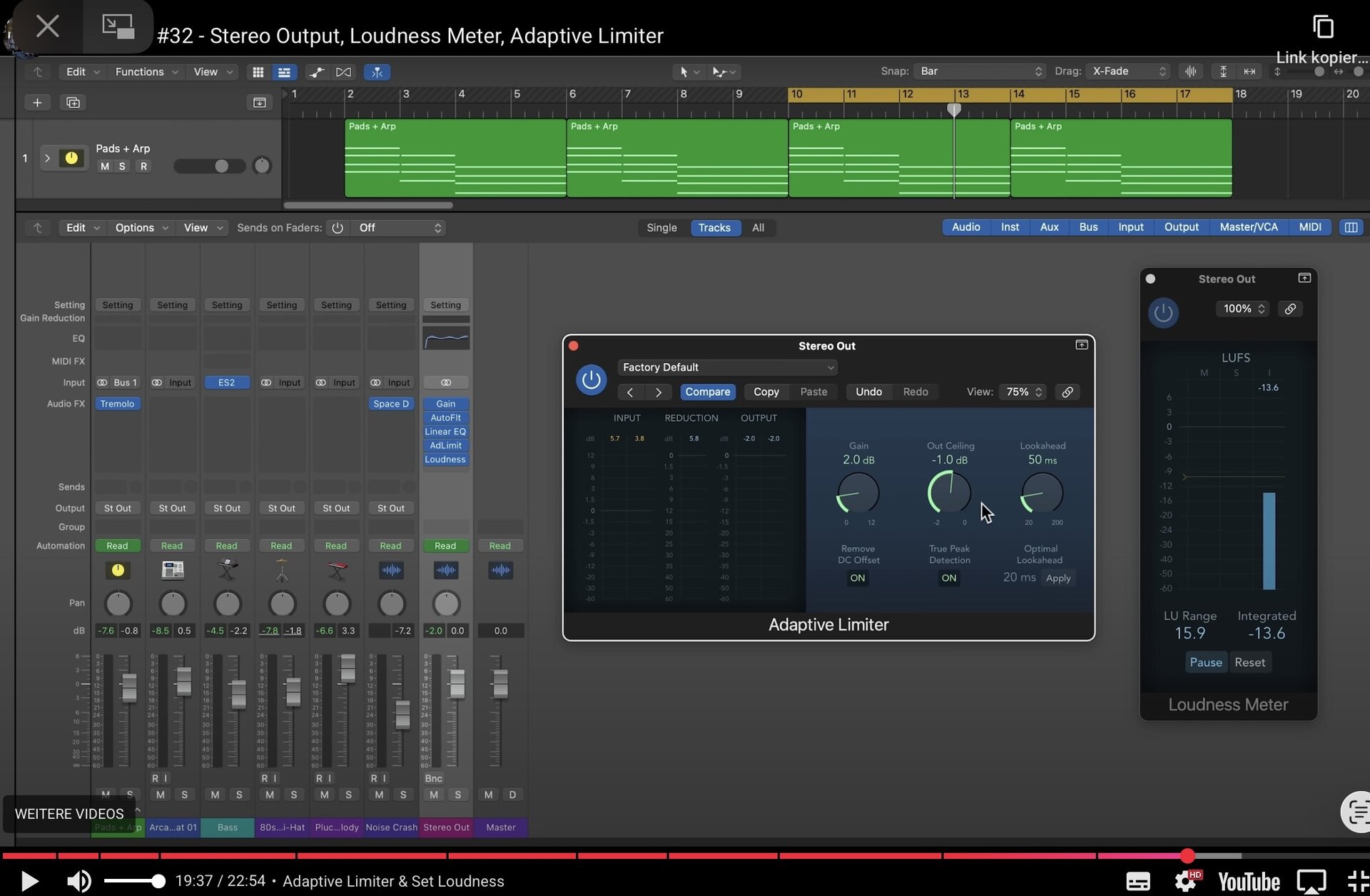Select the All mixer tab
This screenshot has height=896, width=1370.
(758, 228)
